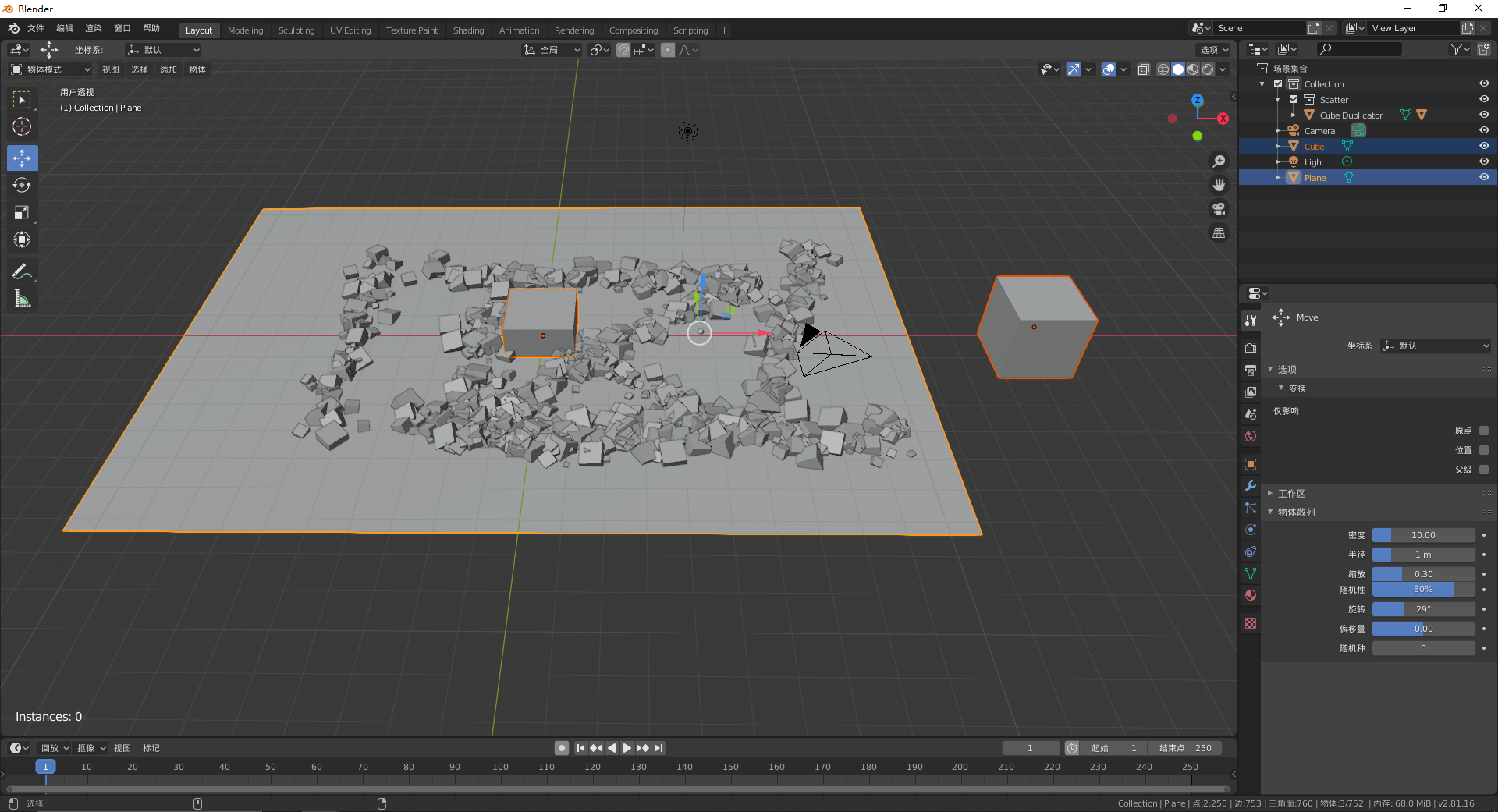Choose the Measure ruler tool

pos(22,300)
